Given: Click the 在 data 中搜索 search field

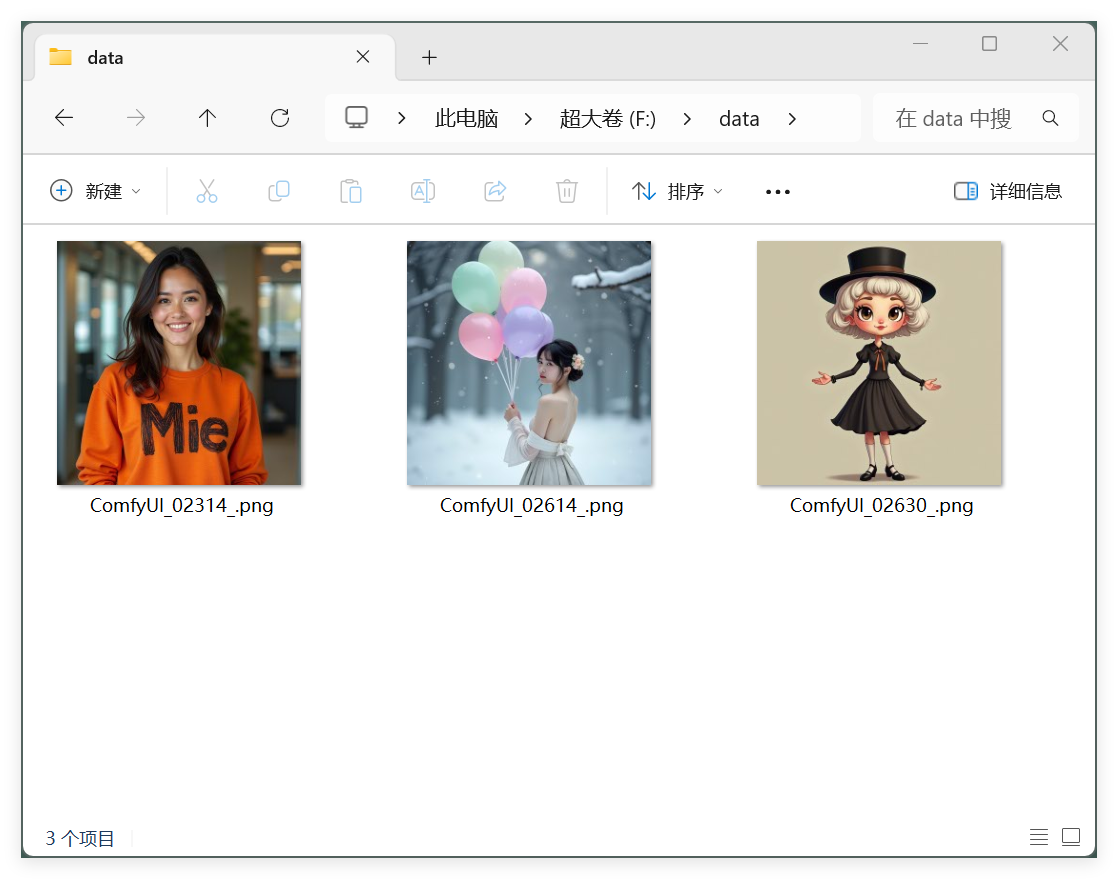Looking at the screenshot, I should pos(975,118).
